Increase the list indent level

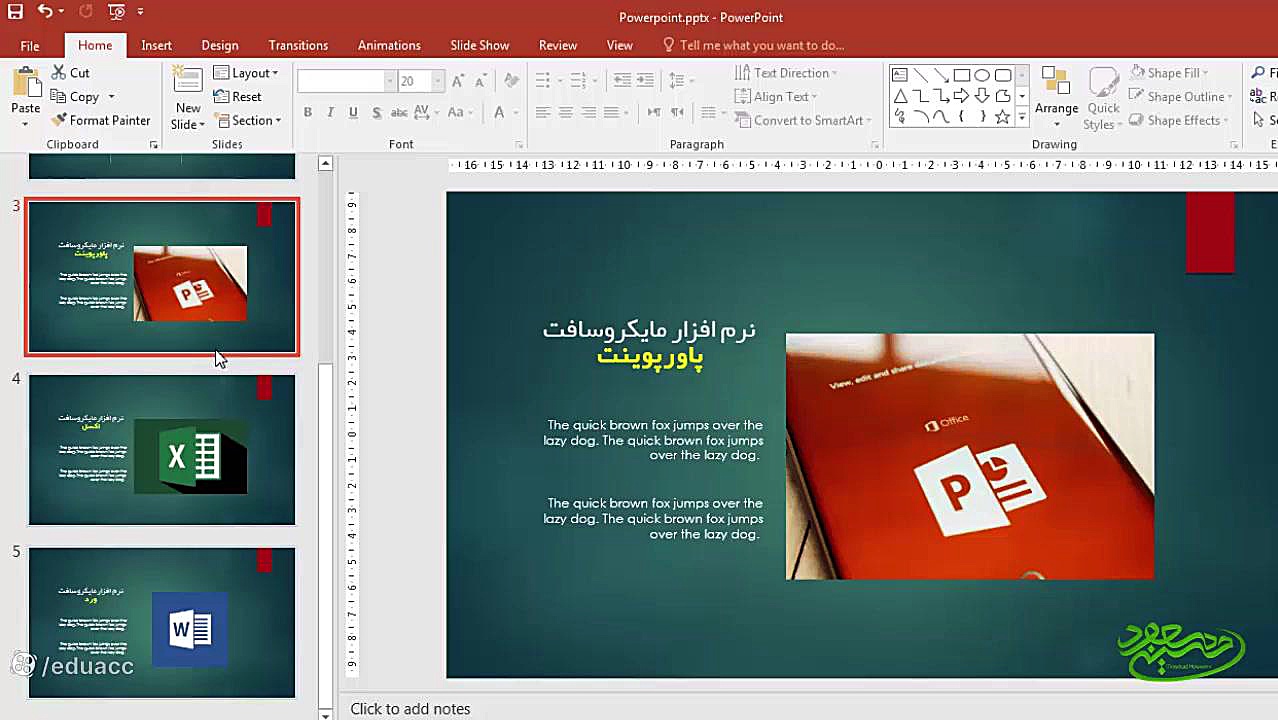click(645, 81)
